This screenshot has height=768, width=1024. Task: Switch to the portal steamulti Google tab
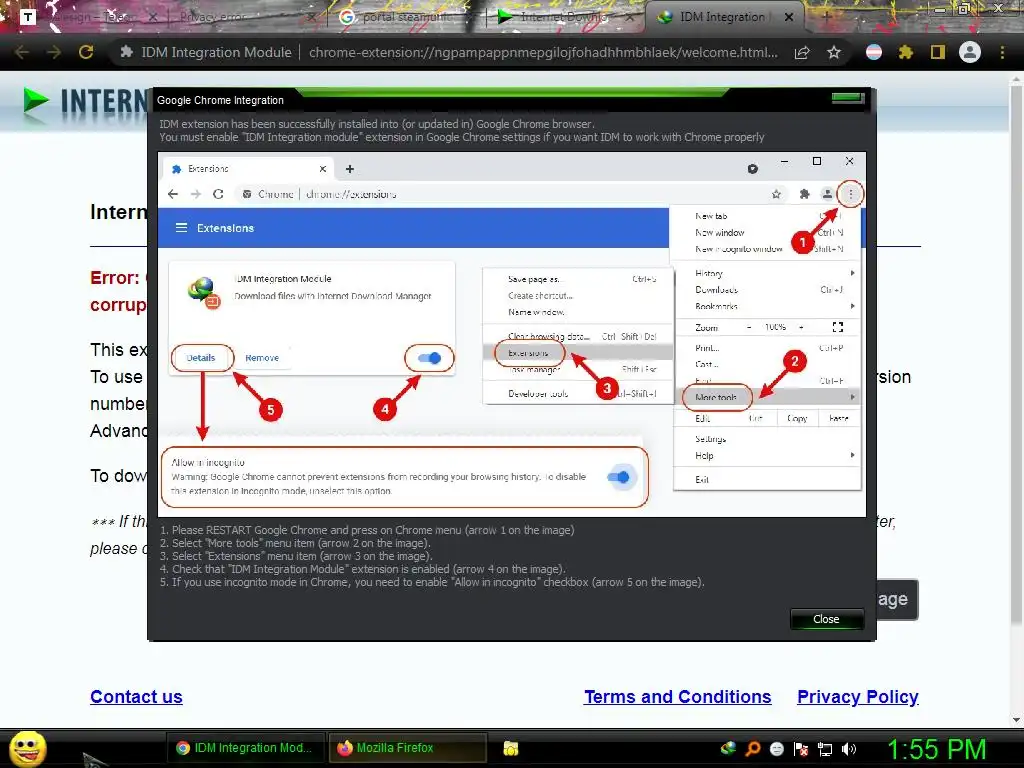[x=405, y=18]
